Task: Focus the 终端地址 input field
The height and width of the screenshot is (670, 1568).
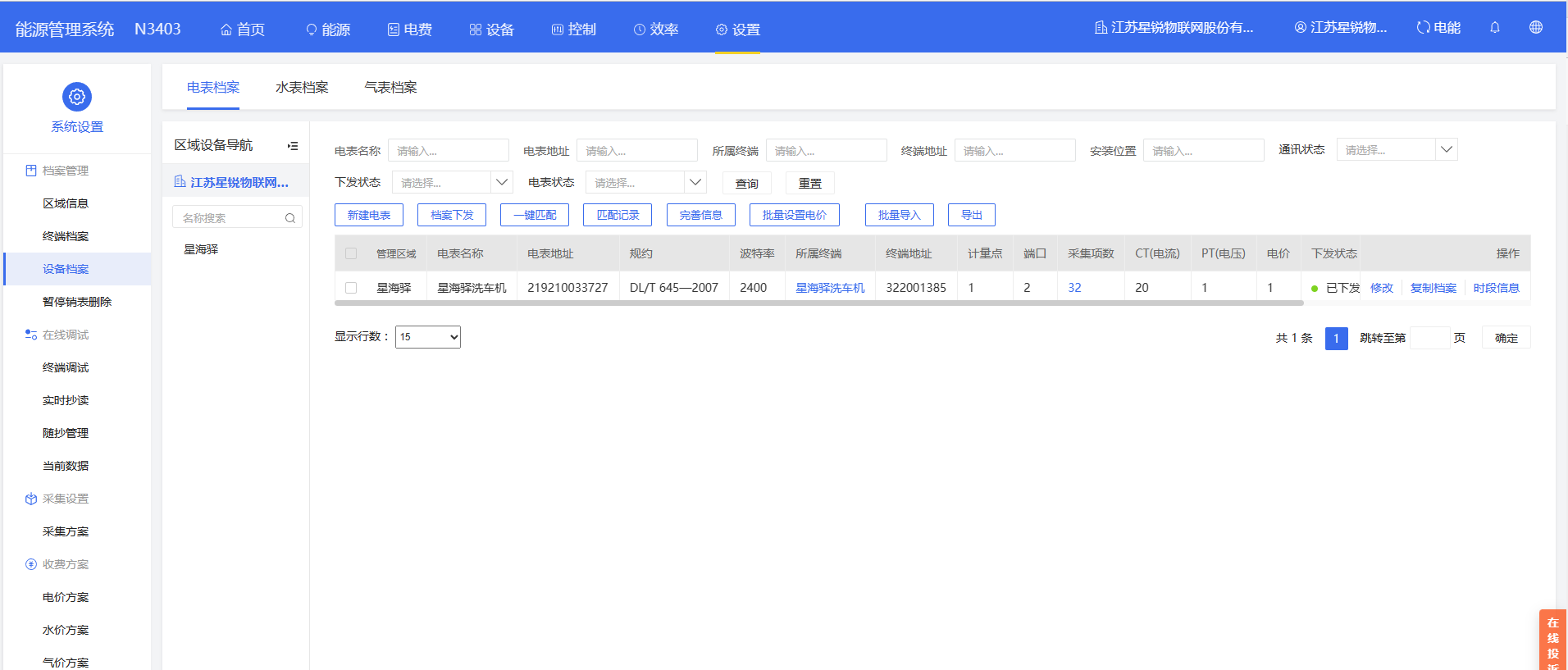Action: tap(1015, 150)
